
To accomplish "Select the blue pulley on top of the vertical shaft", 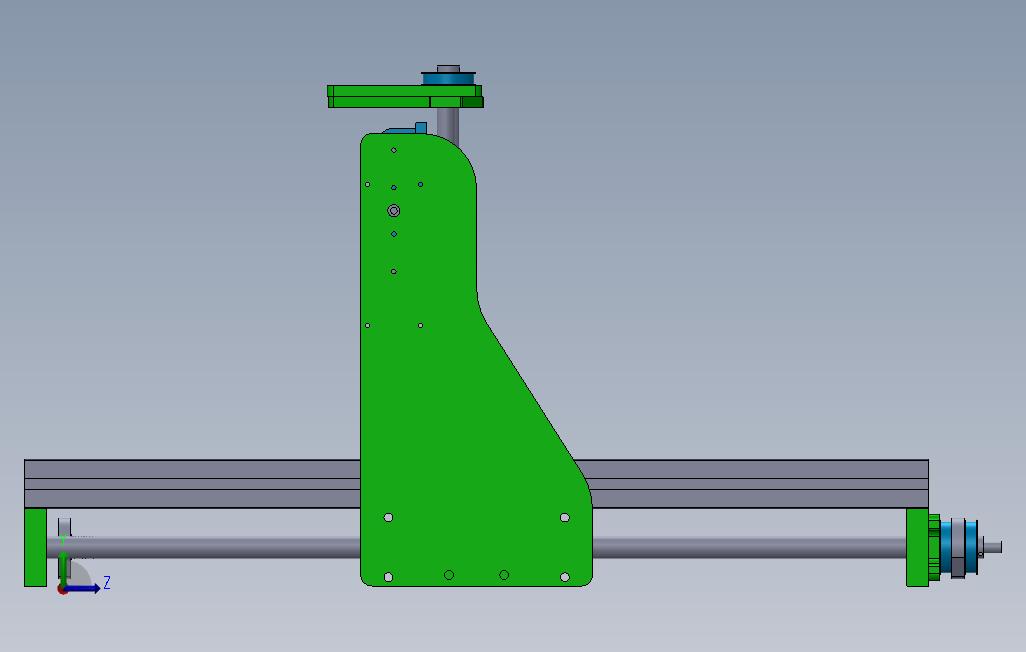I will tap(448, 78).
